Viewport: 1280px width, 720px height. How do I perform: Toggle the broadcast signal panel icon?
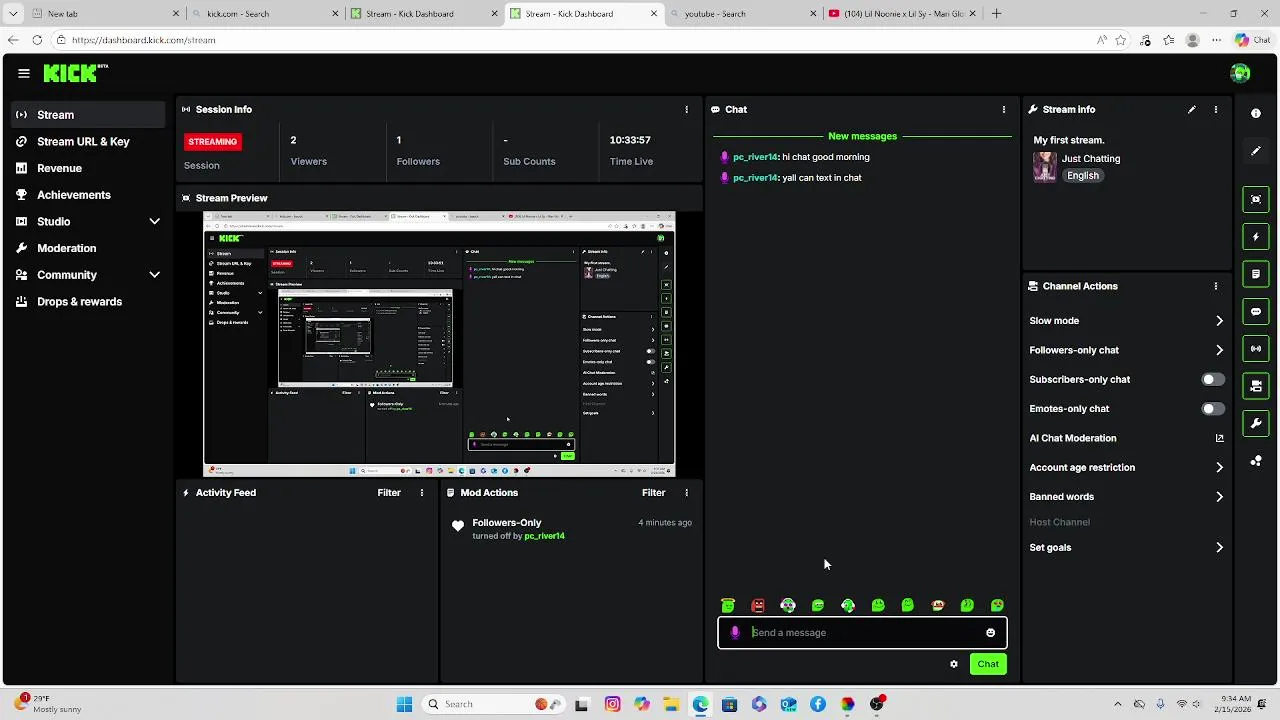coord(1256,349)
